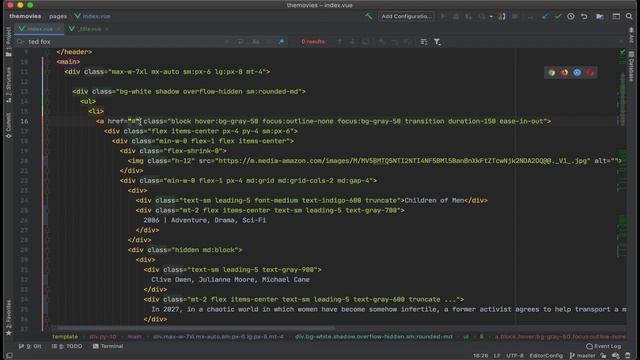Open search history via find-bar magnifier
This screenshot has height=360, width=640.
20,42
